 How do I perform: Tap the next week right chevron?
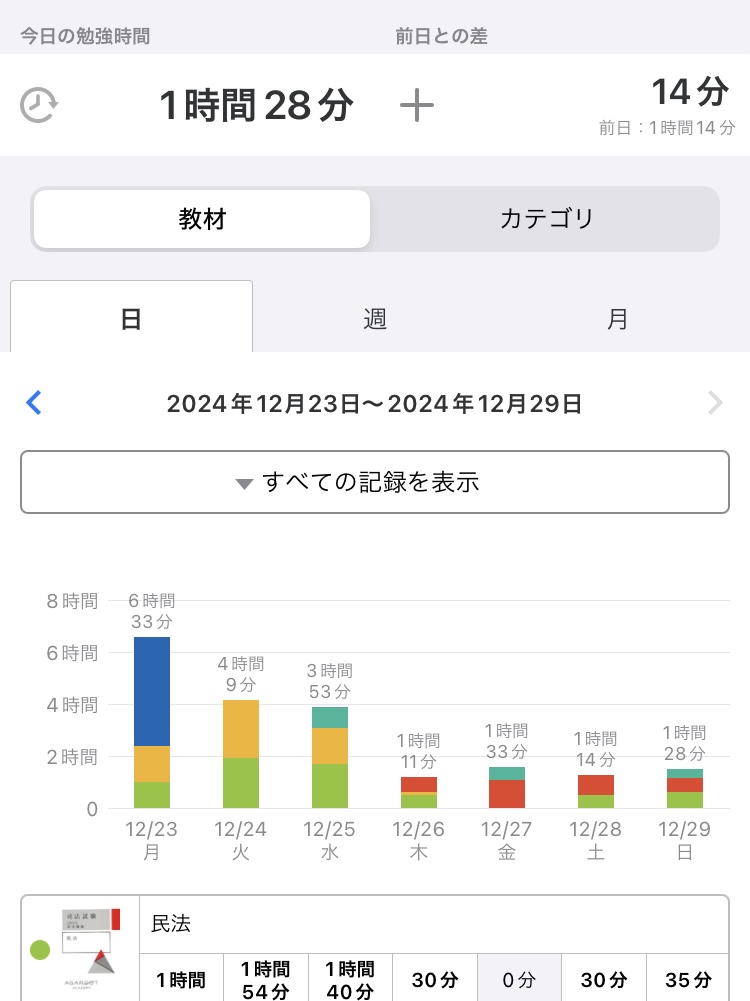click(714, 403)
